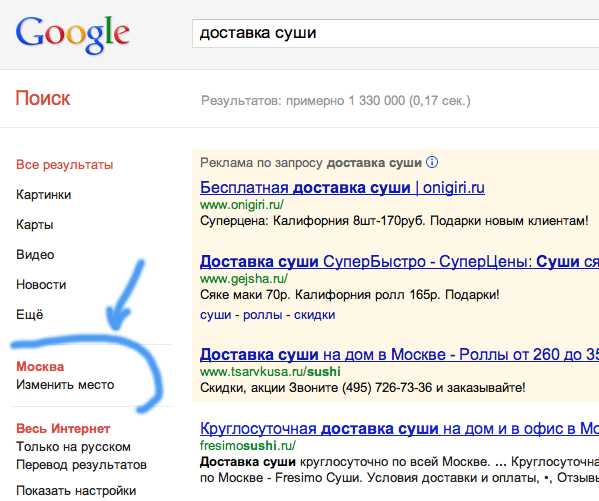Filter results with Только на русском
This screenshot has height=501, width=599.
click(73, 447)
